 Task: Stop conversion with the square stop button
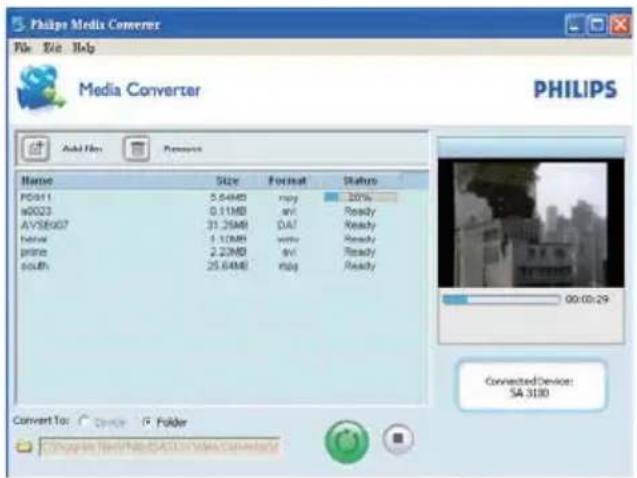(398, 438)
